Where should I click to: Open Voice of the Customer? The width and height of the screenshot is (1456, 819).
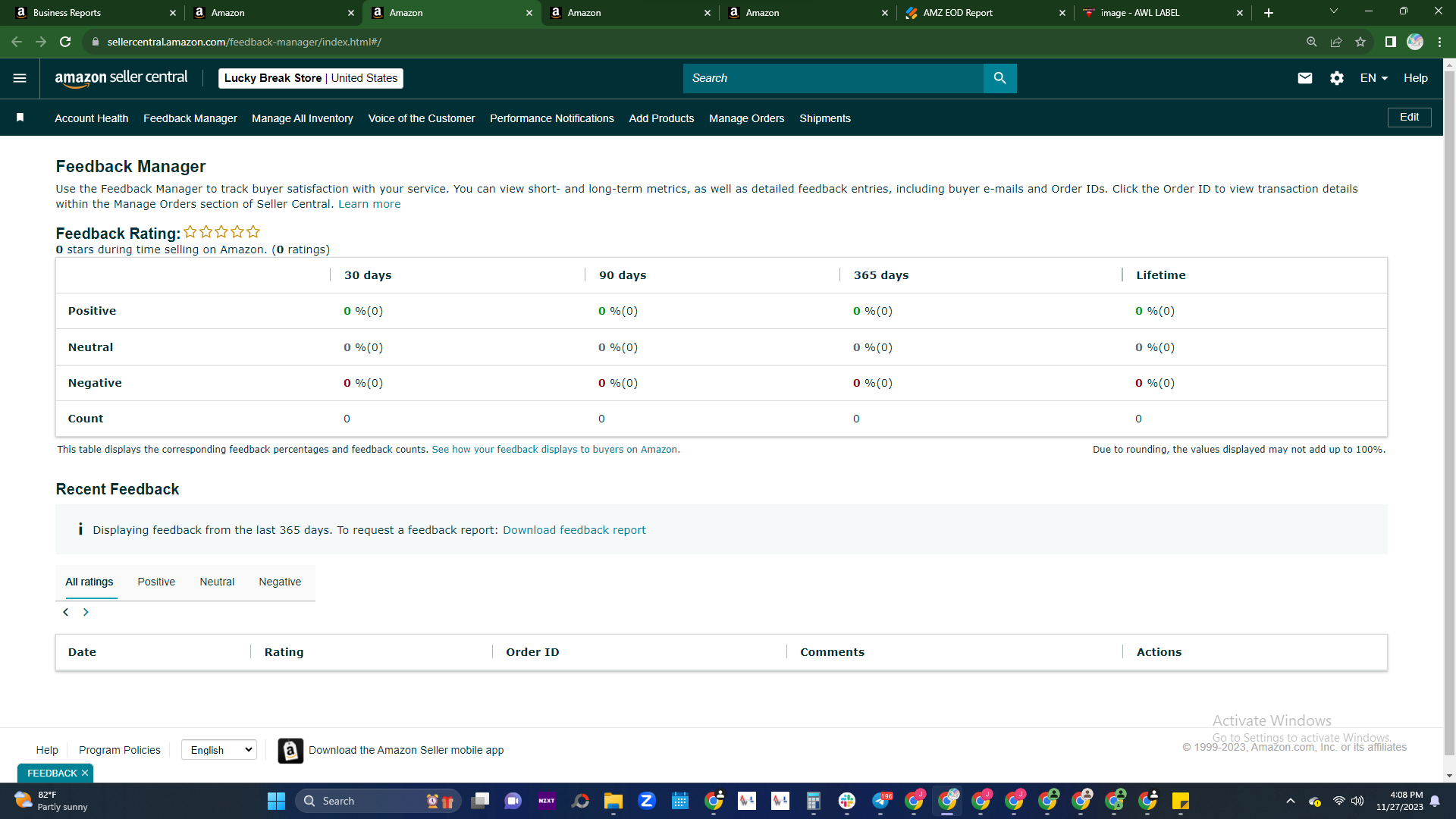[x=422, y=118]
